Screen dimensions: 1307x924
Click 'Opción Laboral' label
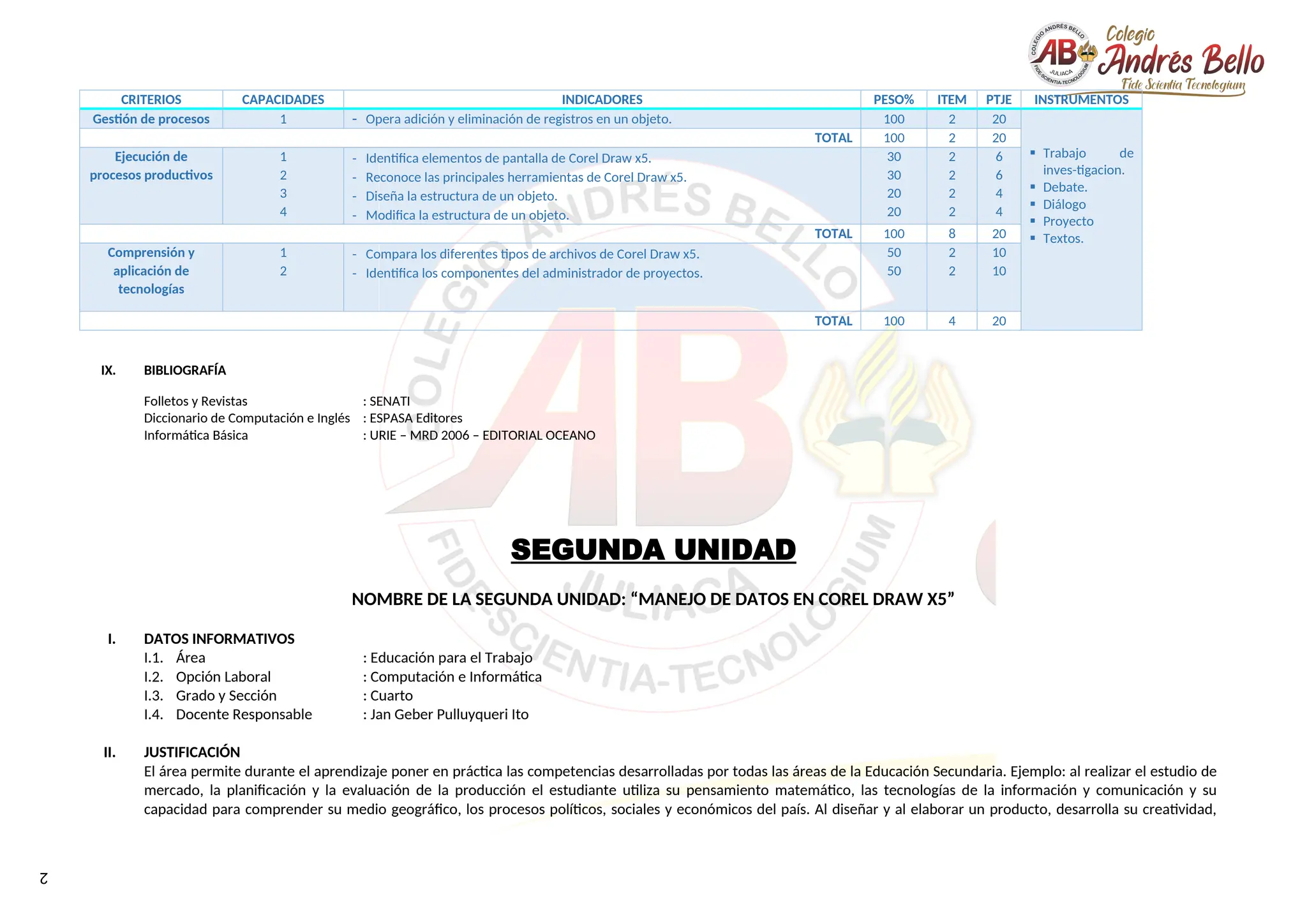click(x=223, y=677)
